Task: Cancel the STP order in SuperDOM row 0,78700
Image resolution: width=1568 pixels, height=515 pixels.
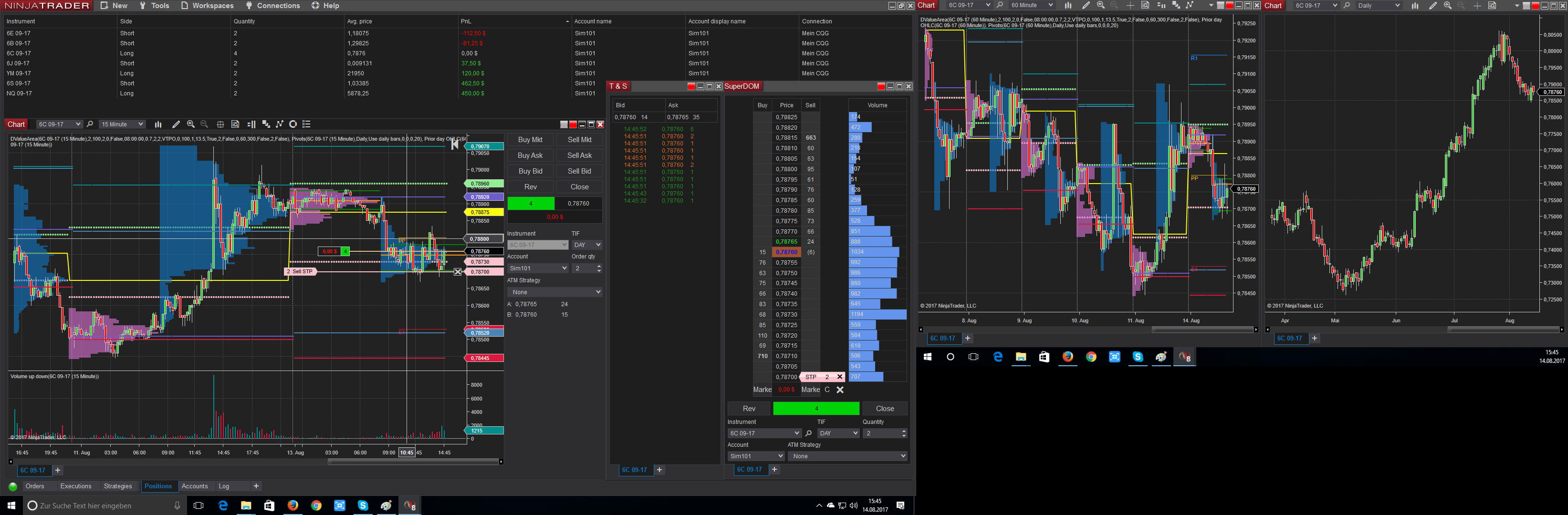Action: coord(840,377)
